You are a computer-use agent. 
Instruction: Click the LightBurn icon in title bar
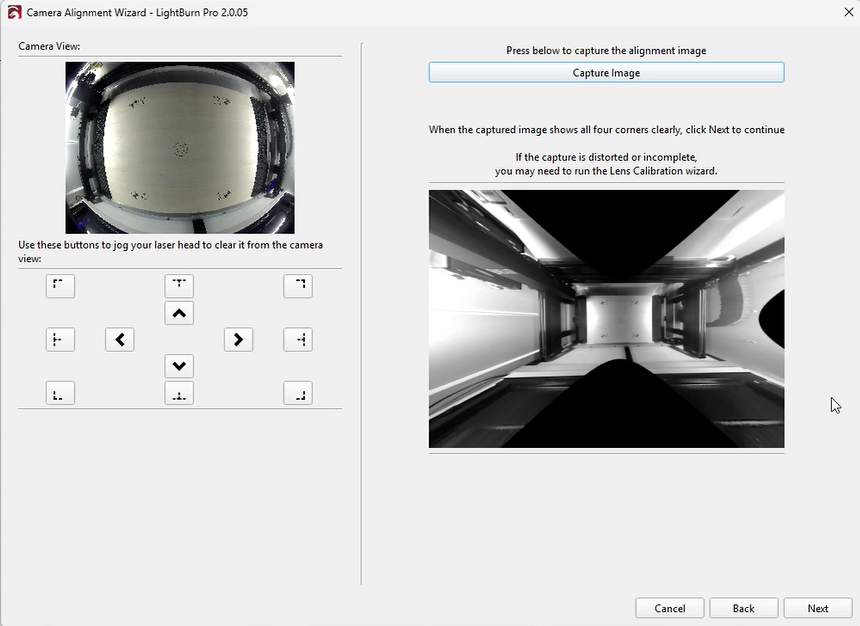pos(14,12)
